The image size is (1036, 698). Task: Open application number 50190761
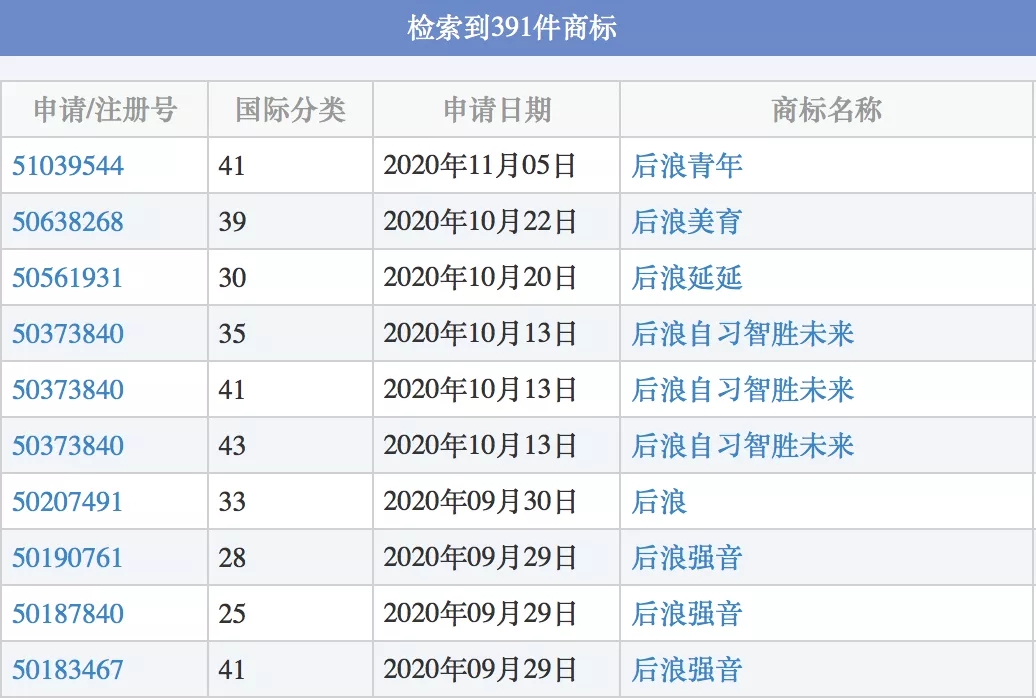tap(67, 558)
